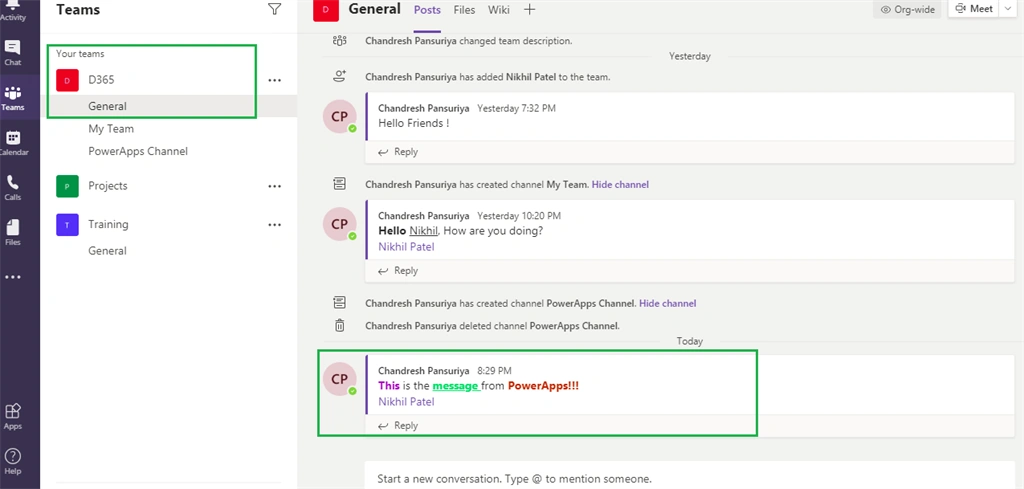
Task: Click the Projects team name
Action: click(x=108, y=186)
